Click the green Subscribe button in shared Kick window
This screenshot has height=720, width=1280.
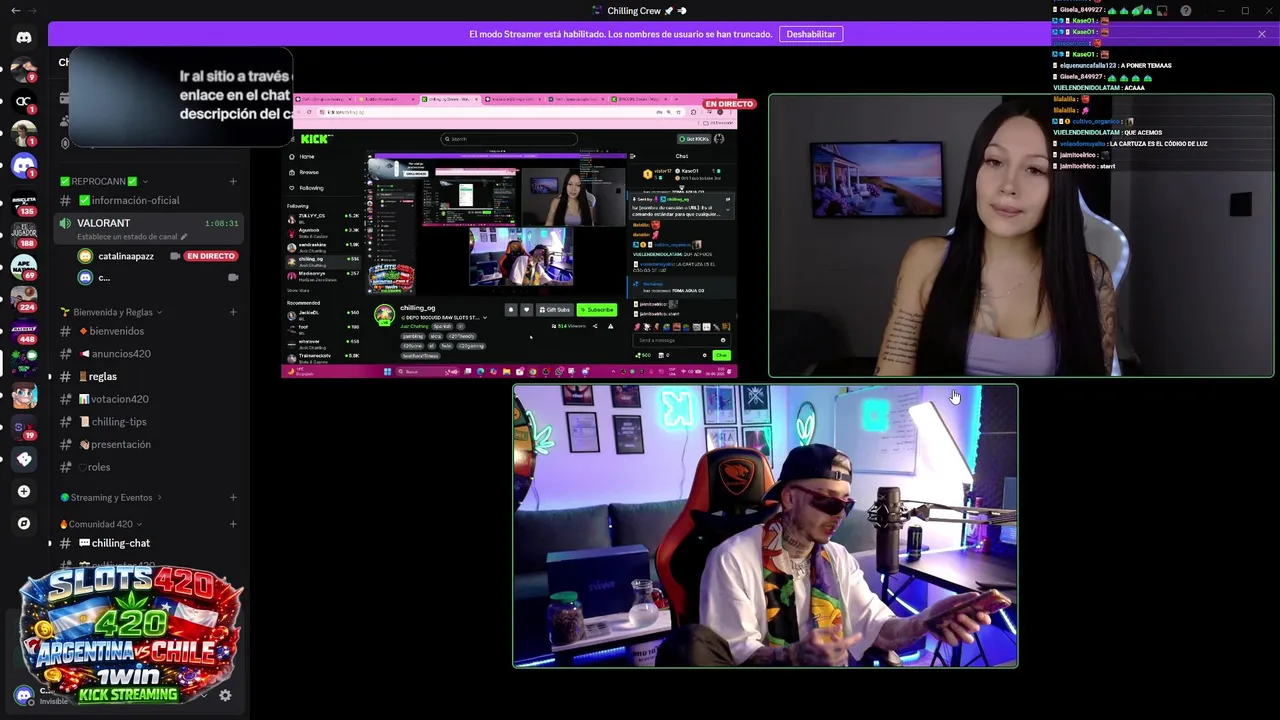[x=596, y=310]
